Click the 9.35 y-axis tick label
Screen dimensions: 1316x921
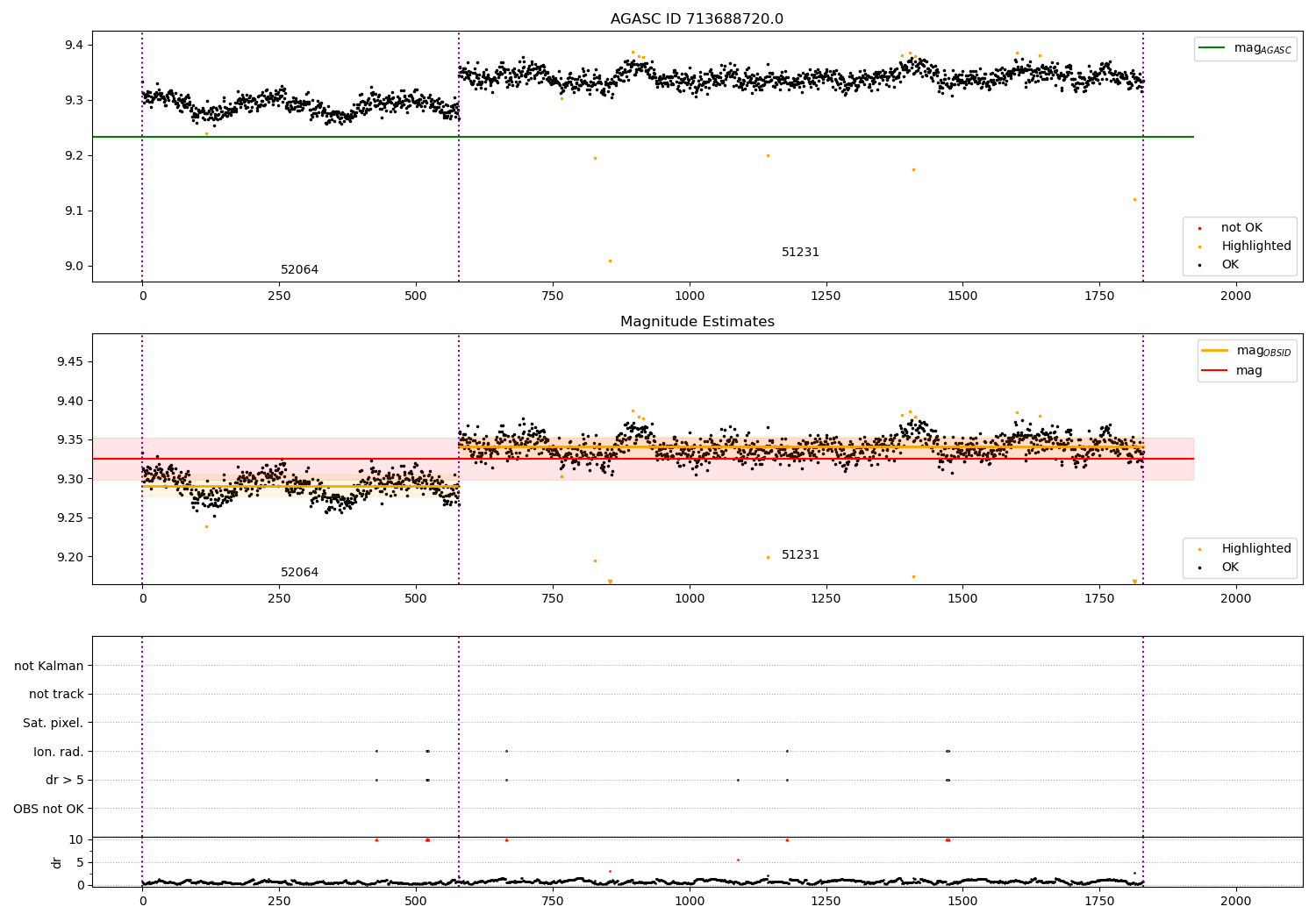[70, 440]
